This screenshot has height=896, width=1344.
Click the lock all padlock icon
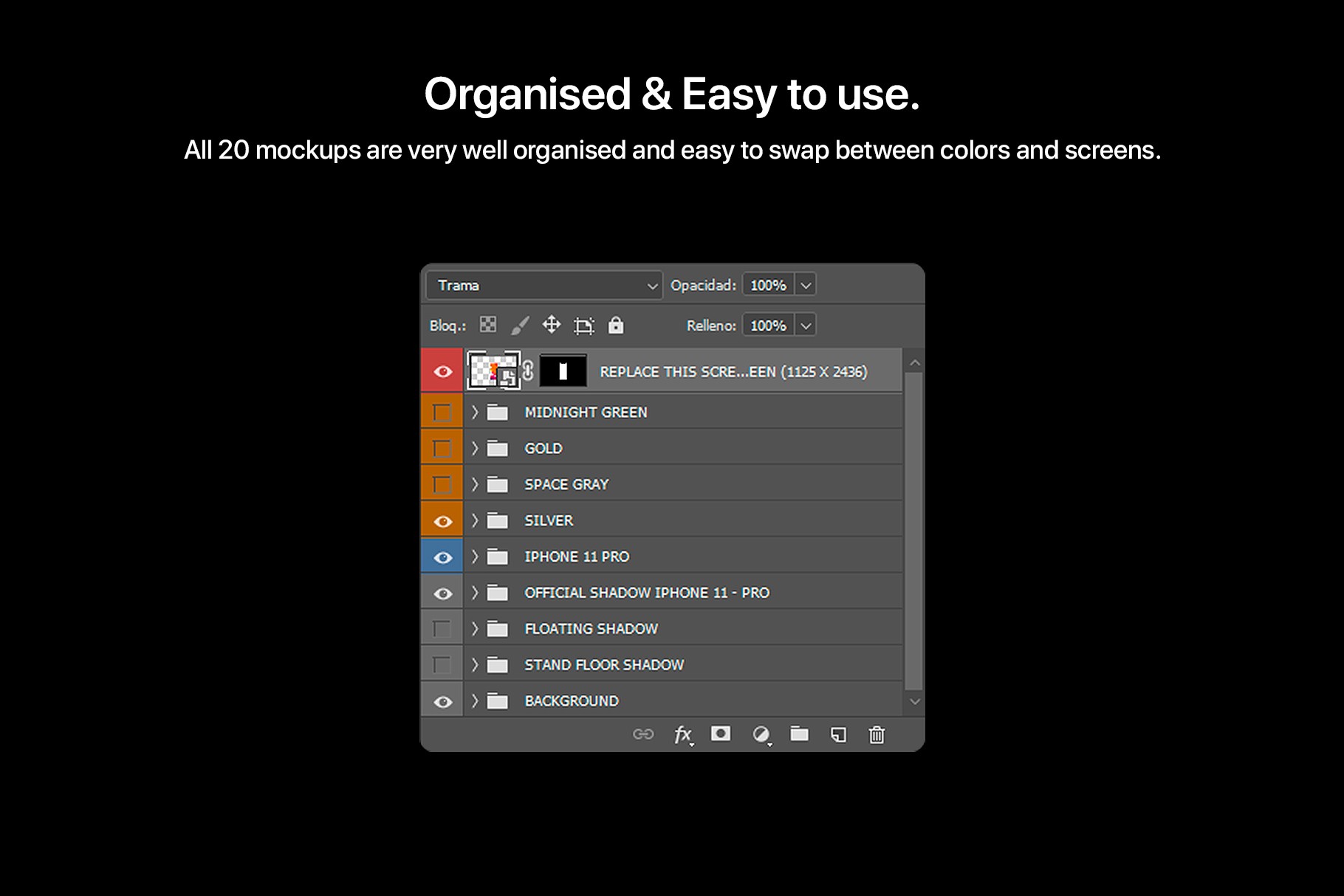coord(616,325)
